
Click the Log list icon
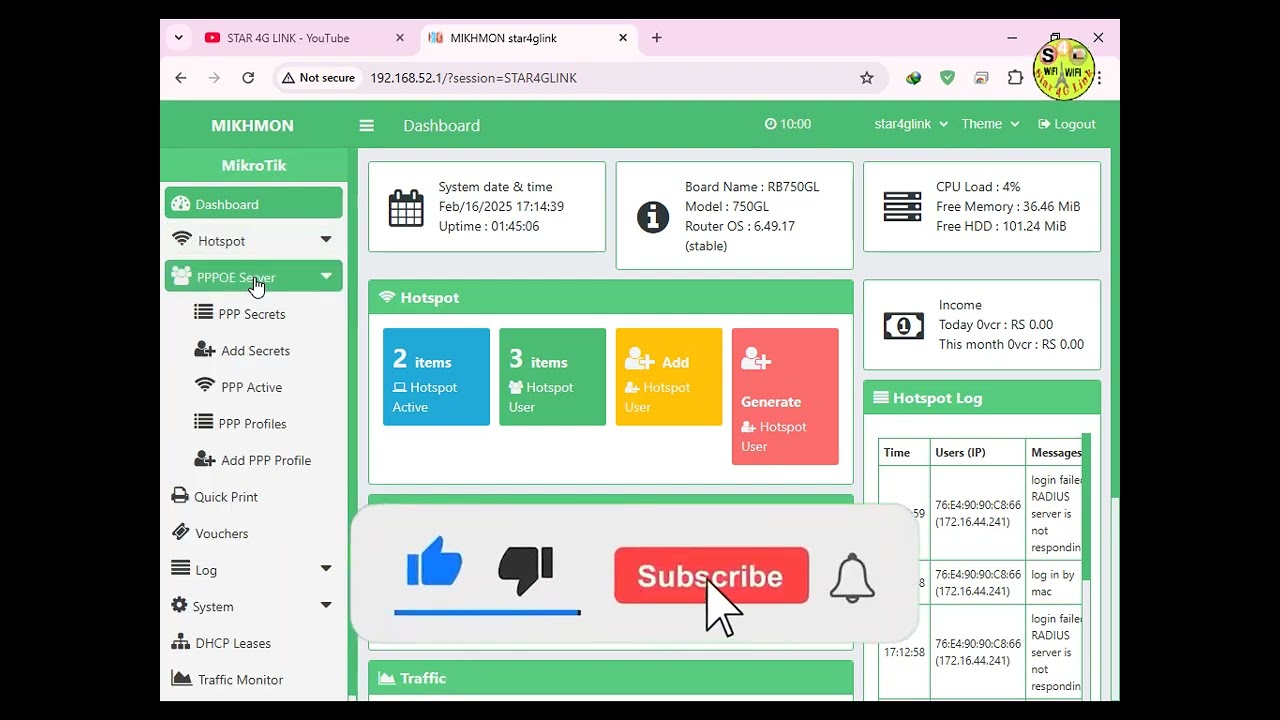(180, 568)
